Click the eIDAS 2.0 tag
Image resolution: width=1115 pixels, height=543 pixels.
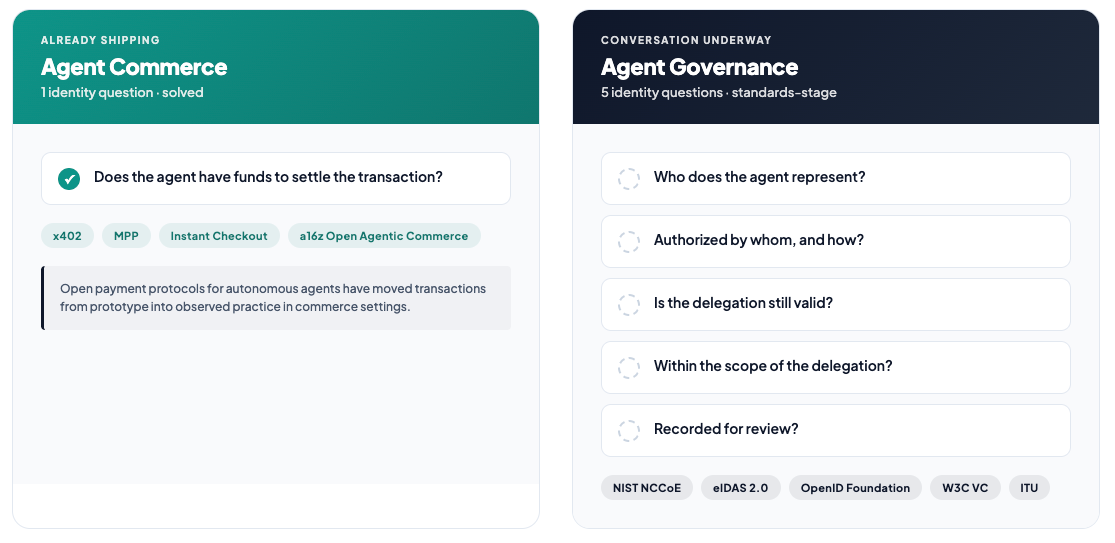coord(741,488)
